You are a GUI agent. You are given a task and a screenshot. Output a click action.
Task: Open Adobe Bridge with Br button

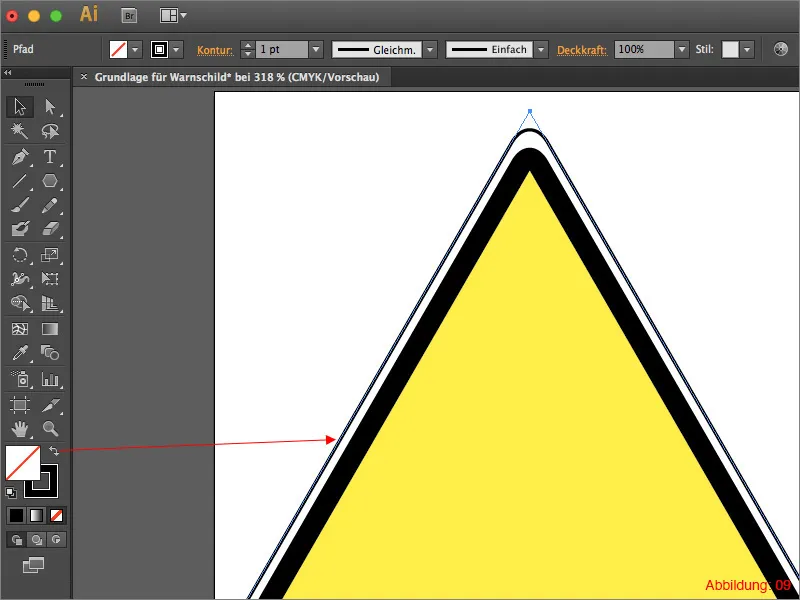point(130,16)
